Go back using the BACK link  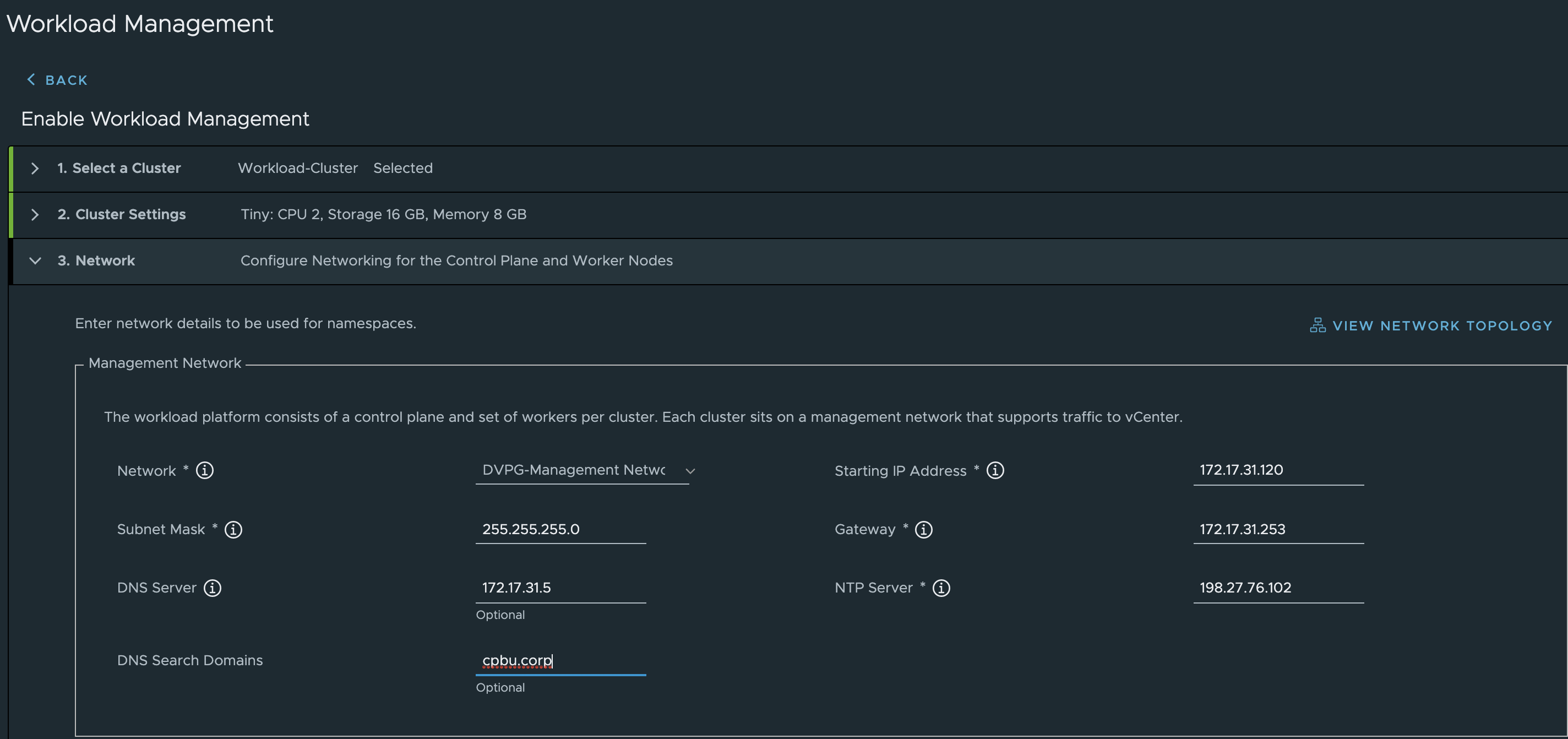click(x=66, y=80)
